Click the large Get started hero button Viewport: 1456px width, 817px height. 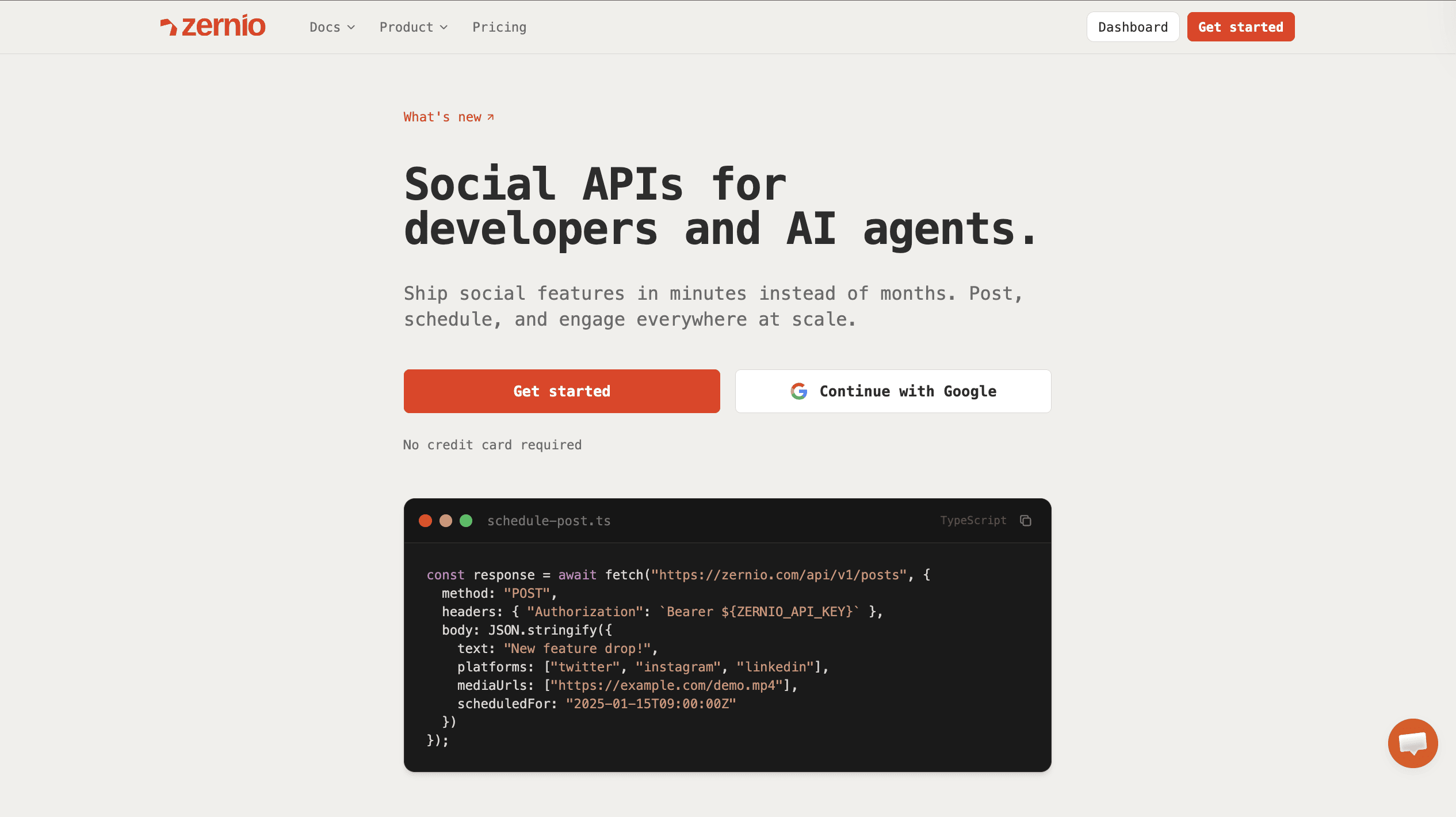coord(562,391)
